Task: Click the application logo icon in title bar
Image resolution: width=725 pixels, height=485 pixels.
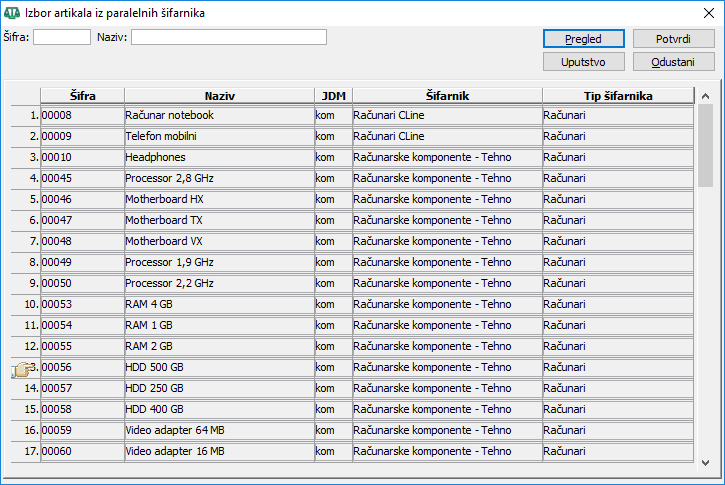Action: (12, 12)
